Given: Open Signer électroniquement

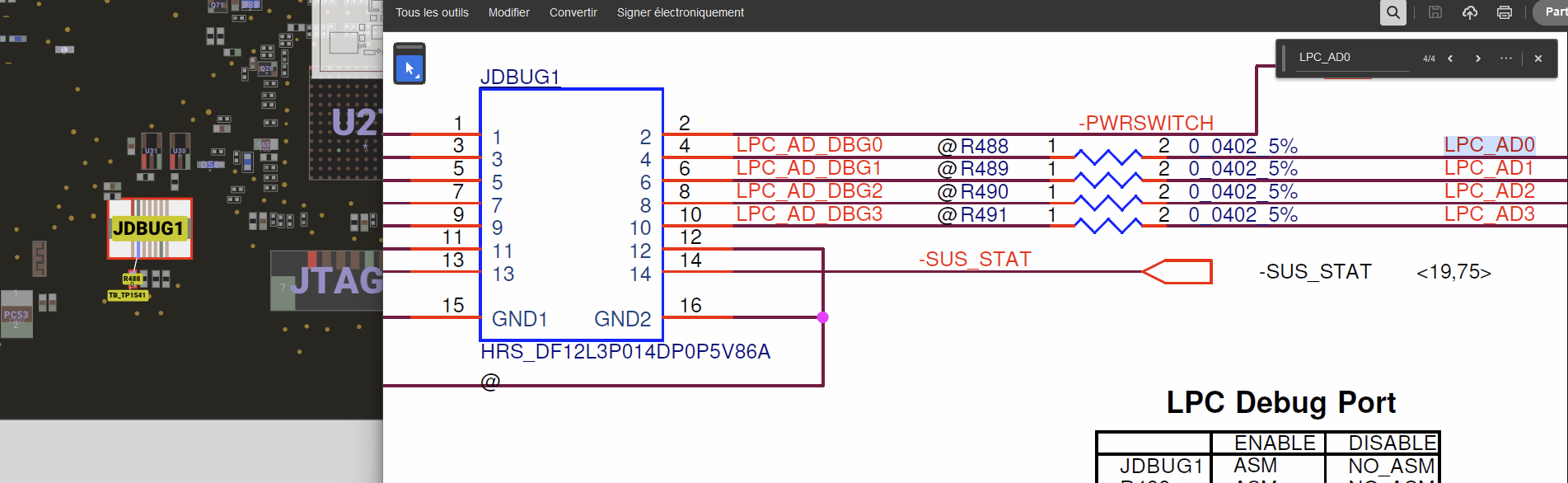Looking at the screenshot, I should [681, 12].
